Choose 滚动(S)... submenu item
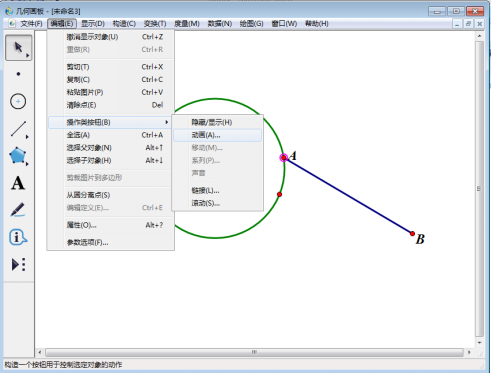Image resolution: width=492 pixels, height=373 pixels. click(x=218, y=203)
